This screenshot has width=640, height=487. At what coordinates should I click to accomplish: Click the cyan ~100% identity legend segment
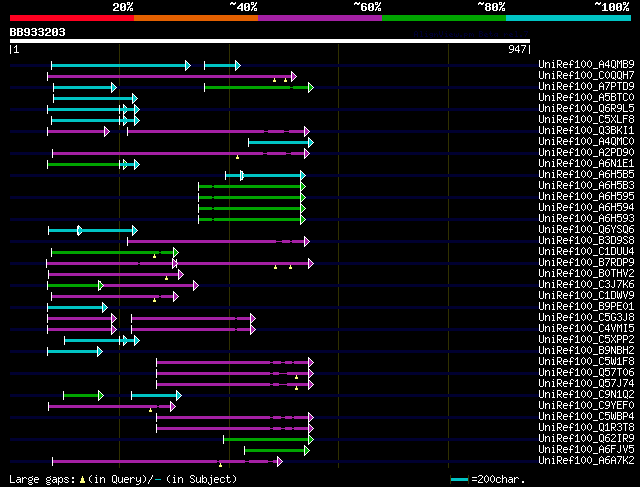(x=569, y=18)
